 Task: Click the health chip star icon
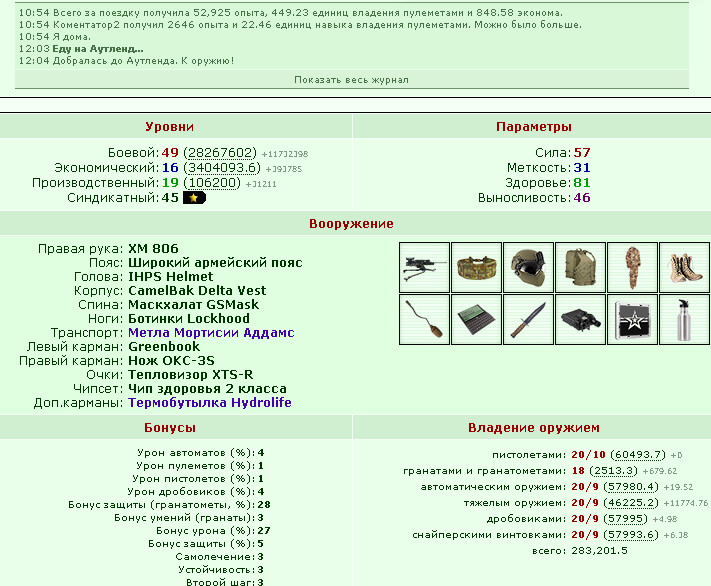coord(632,319)
